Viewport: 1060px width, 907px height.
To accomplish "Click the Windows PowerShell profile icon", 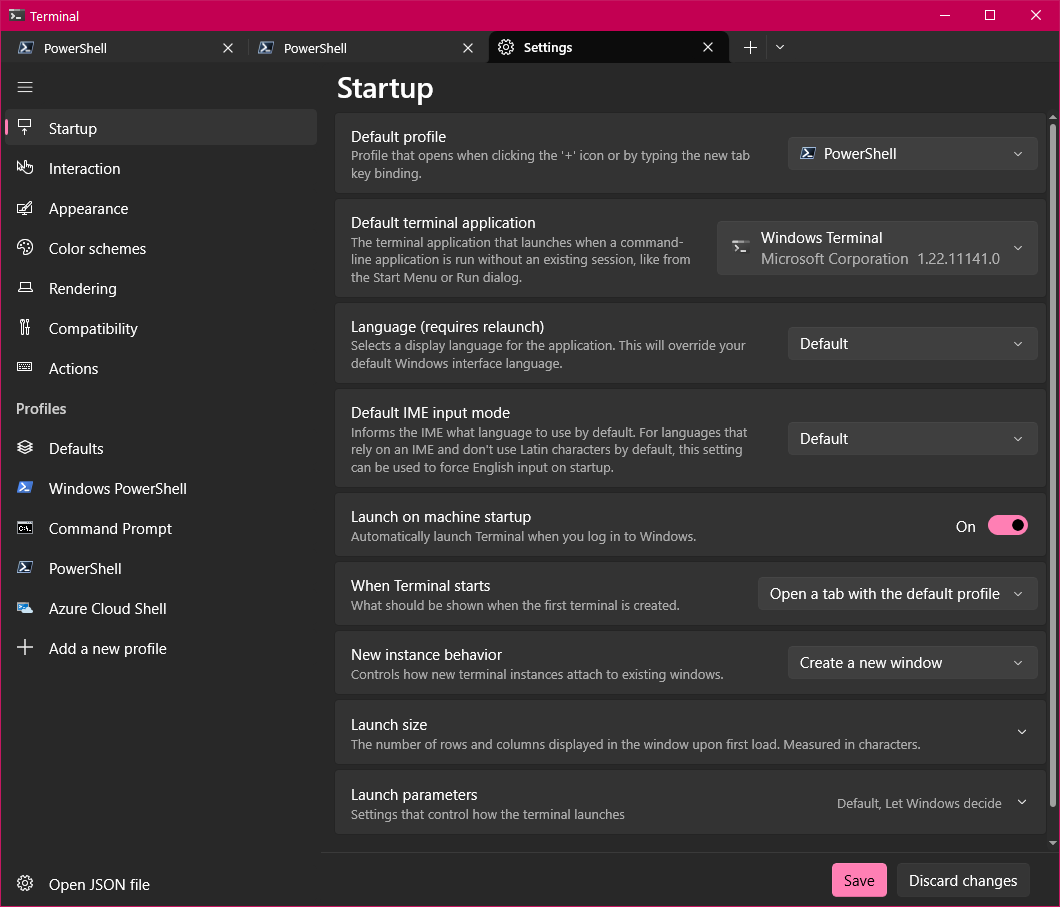I will point(25,487).
